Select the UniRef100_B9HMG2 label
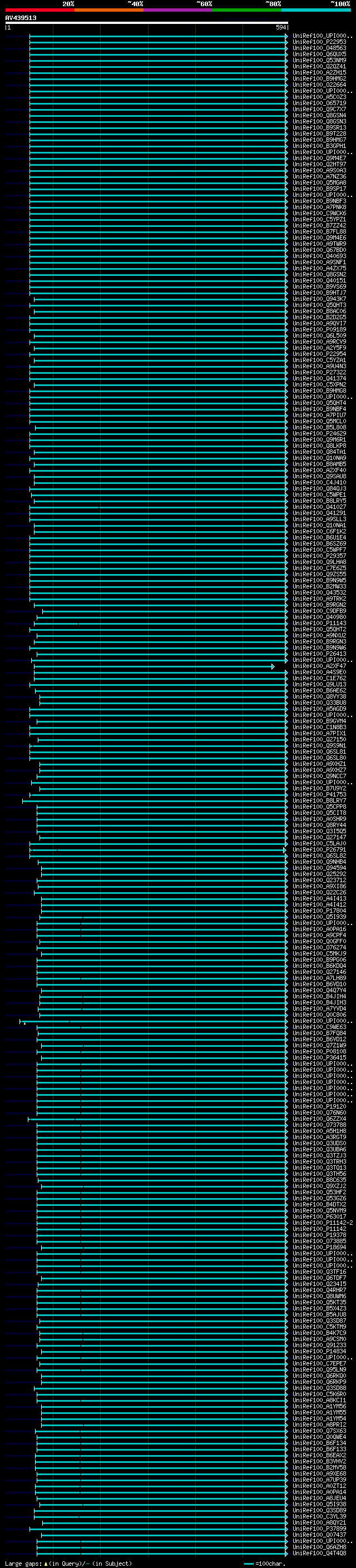This screenshot has height=1568, width=356. click(x=319, y=78)
